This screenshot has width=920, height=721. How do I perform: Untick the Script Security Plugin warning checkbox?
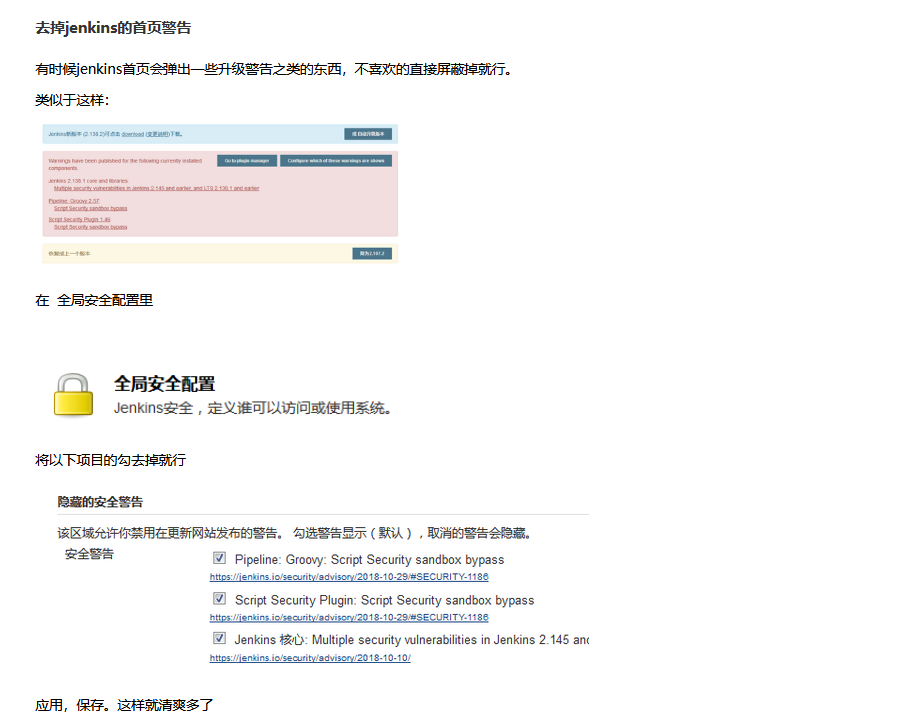[219, 598]
